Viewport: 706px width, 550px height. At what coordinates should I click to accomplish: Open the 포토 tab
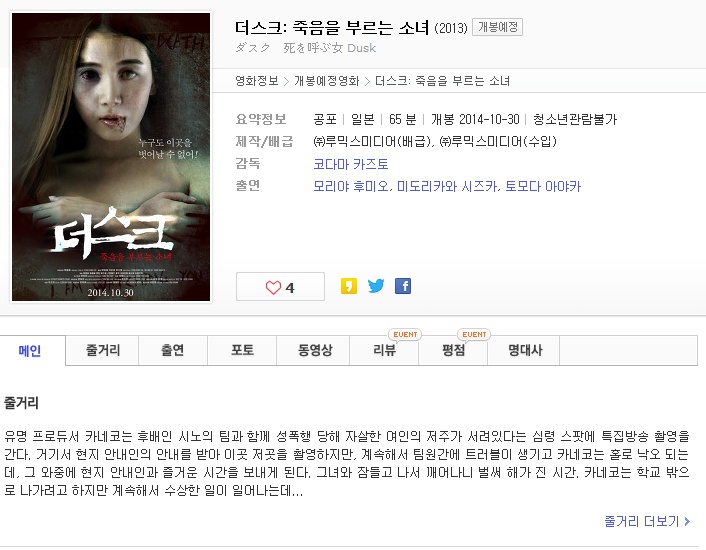[x=242, y=350]
